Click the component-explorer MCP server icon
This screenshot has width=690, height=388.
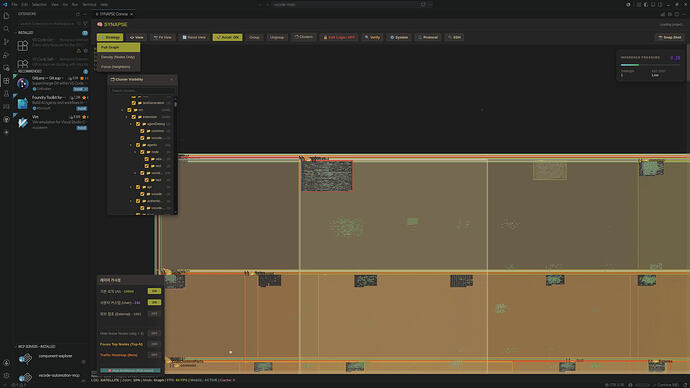point(25,359)
